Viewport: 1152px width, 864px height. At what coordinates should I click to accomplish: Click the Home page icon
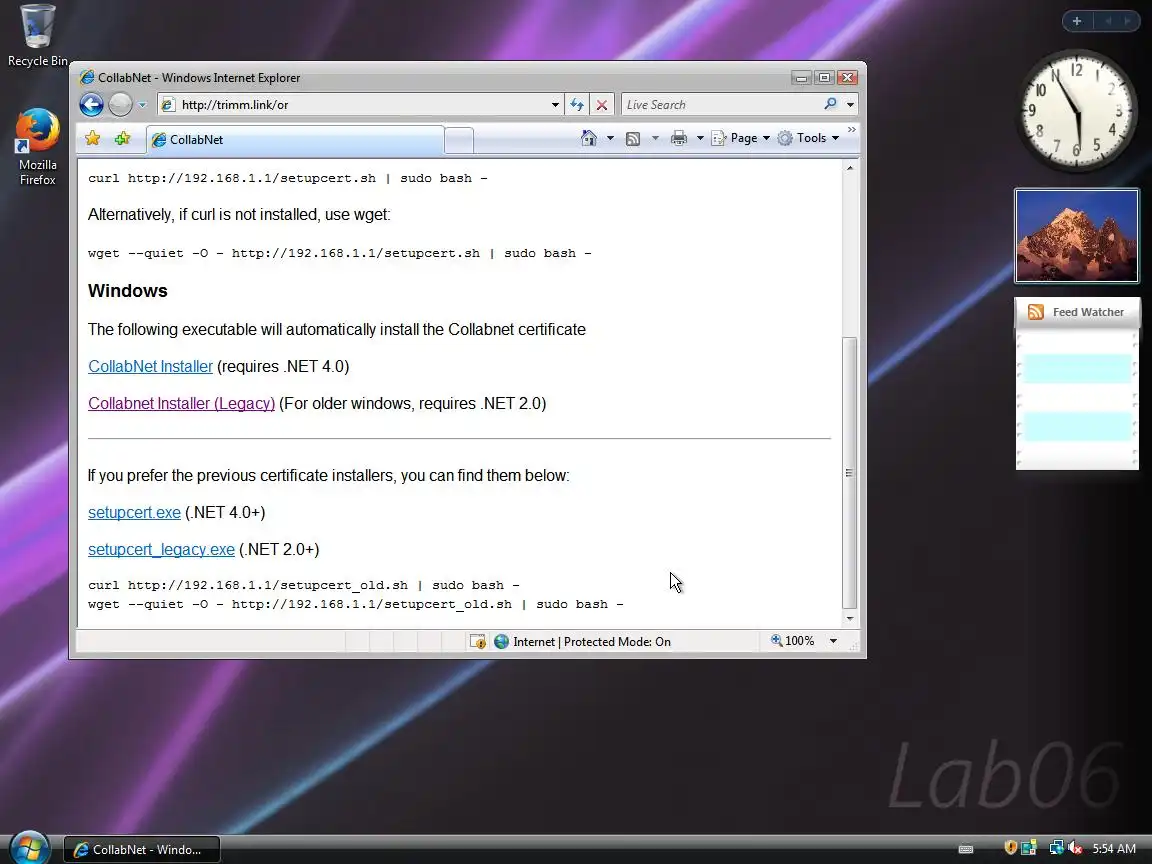point(588,138)
